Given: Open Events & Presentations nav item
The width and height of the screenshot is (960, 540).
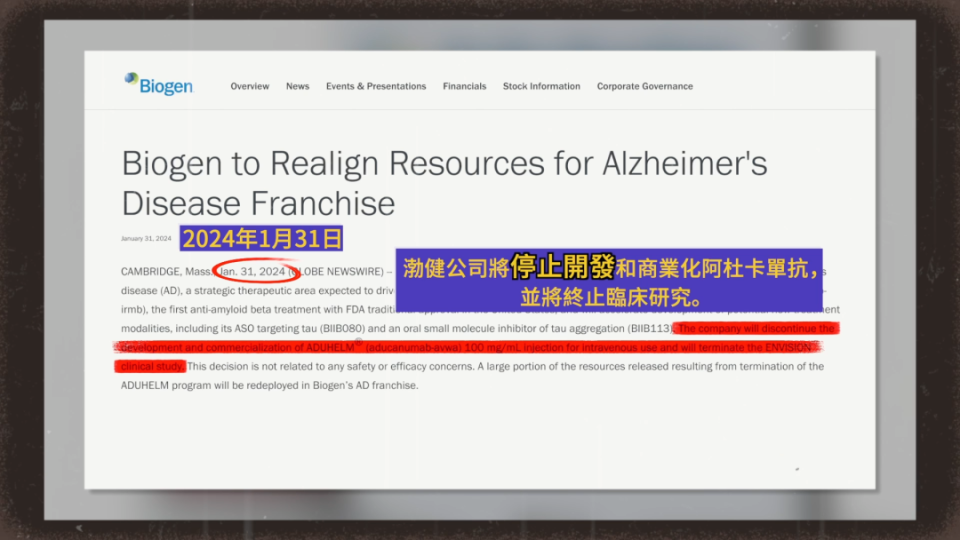Looking at the screenshot, I should (x=376, y=86).
